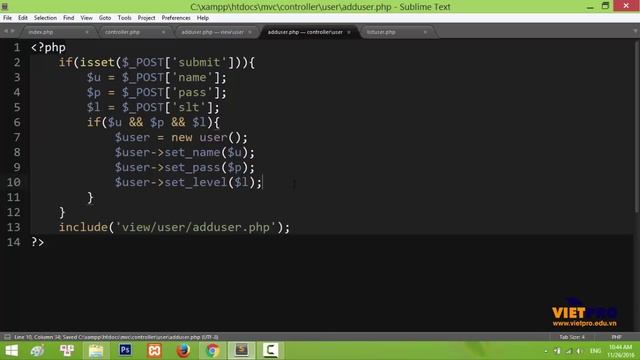Open Camtasia recorder taskbar icon
The width and height of the screenshot is (640, 360).
pos(270,350)
